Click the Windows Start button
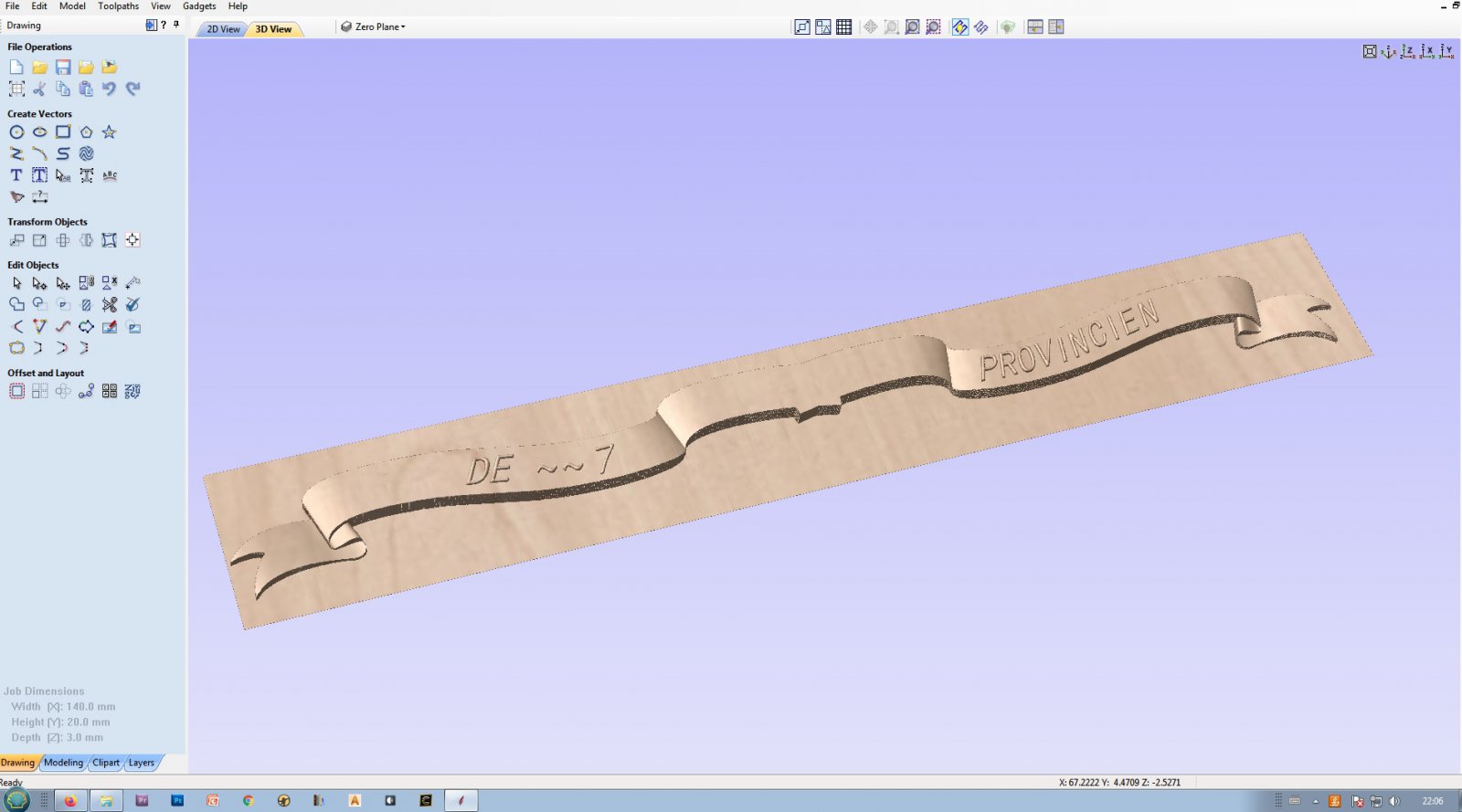This screenshot has width=1462, height=812. pyautogui.click(x=16, y=800)
